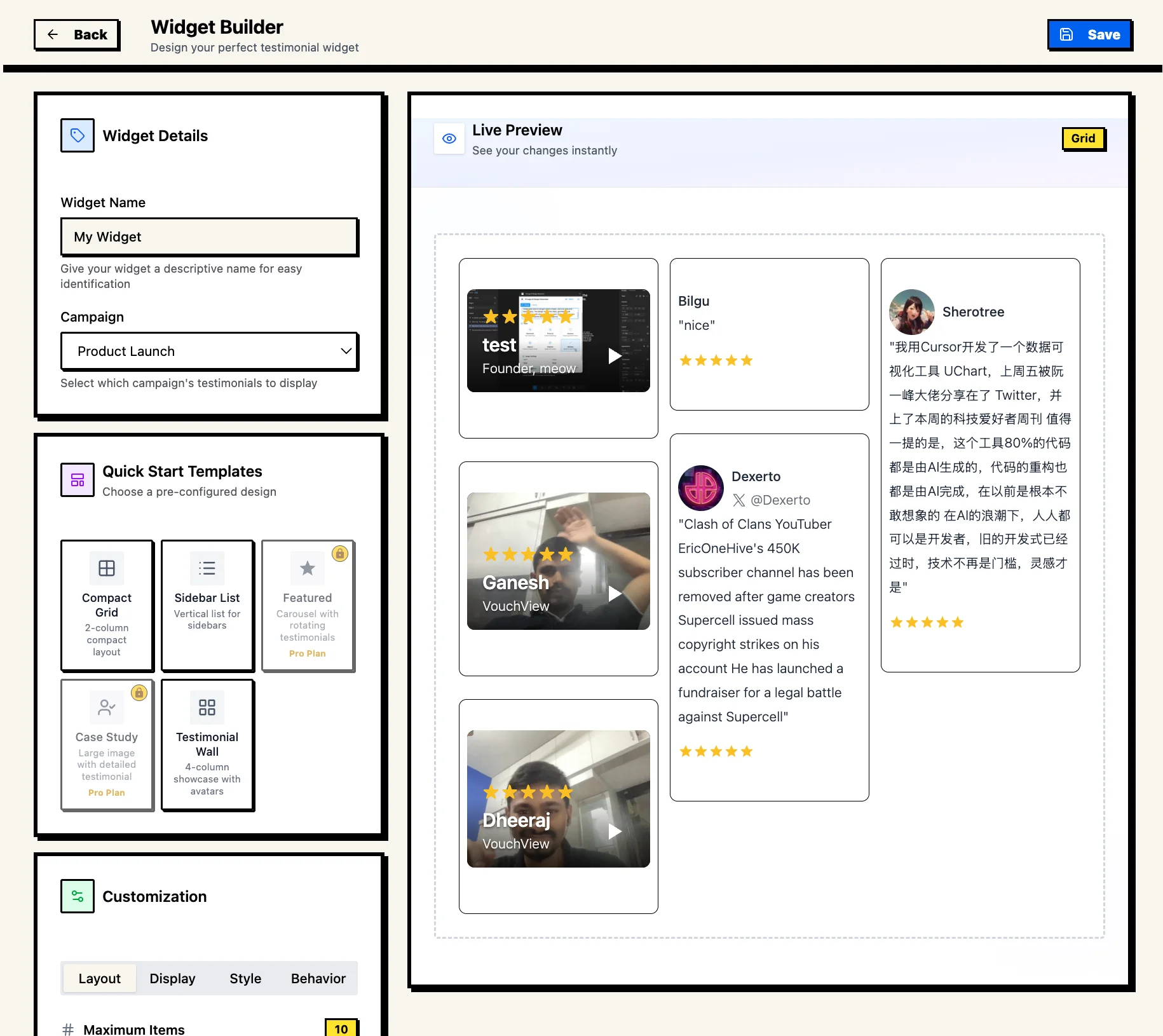The image size is (1163, 1036).
Task: Click the Customization sliders icon
Action: (77, 896)
